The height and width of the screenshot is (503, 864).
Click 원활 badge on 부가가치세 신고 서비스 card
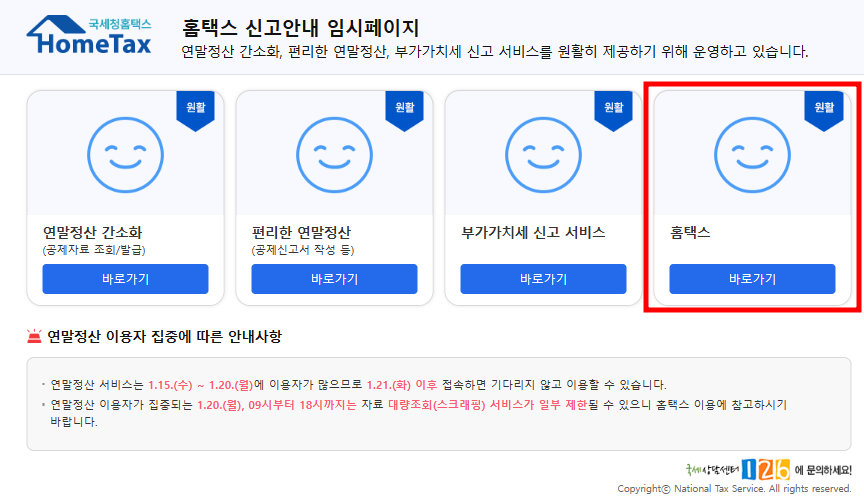(x=613, y=111)
